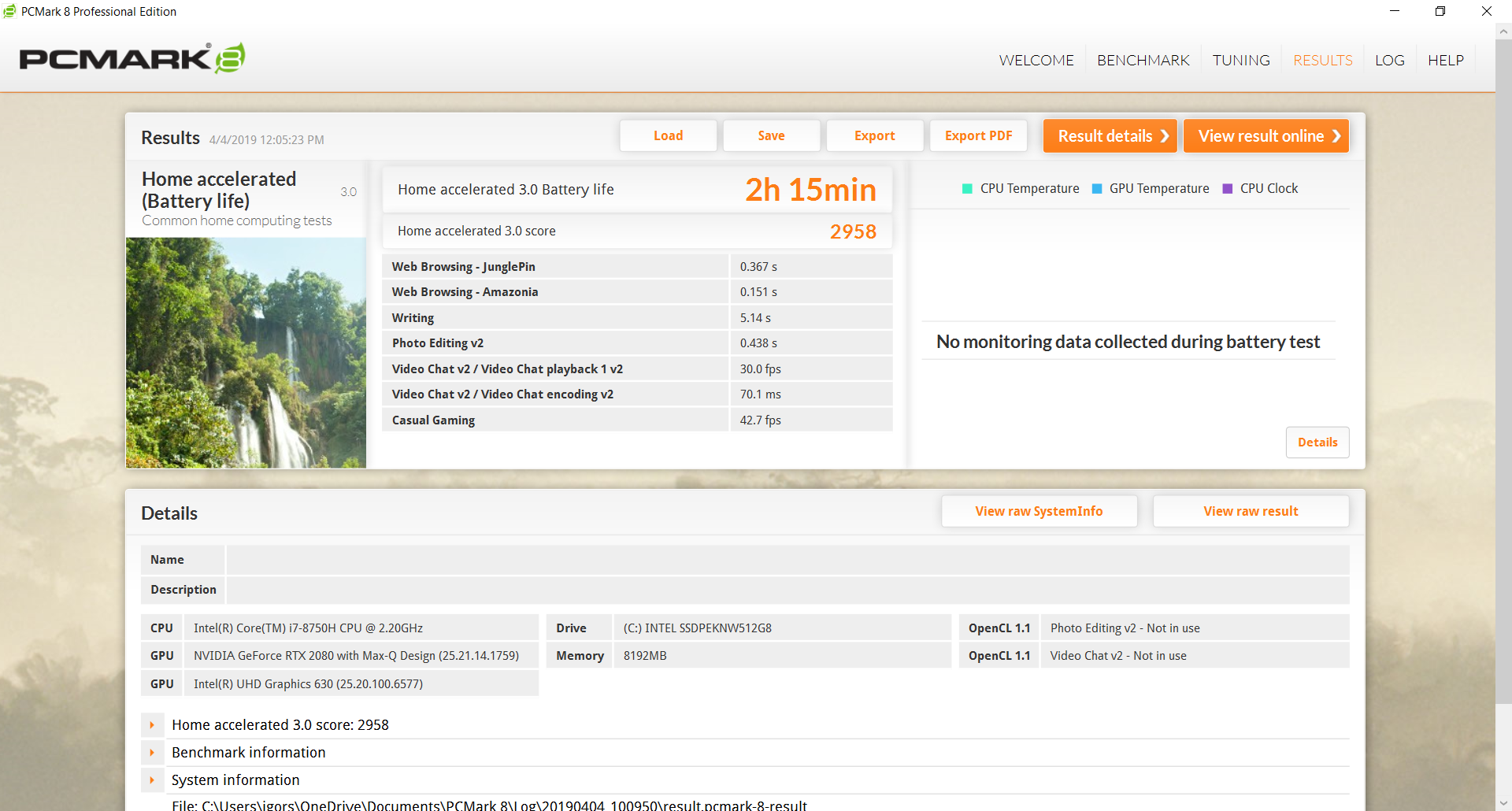The image size is (1512, 811).
Task: Go to the Tuning tab
Action: point(1240,61)
